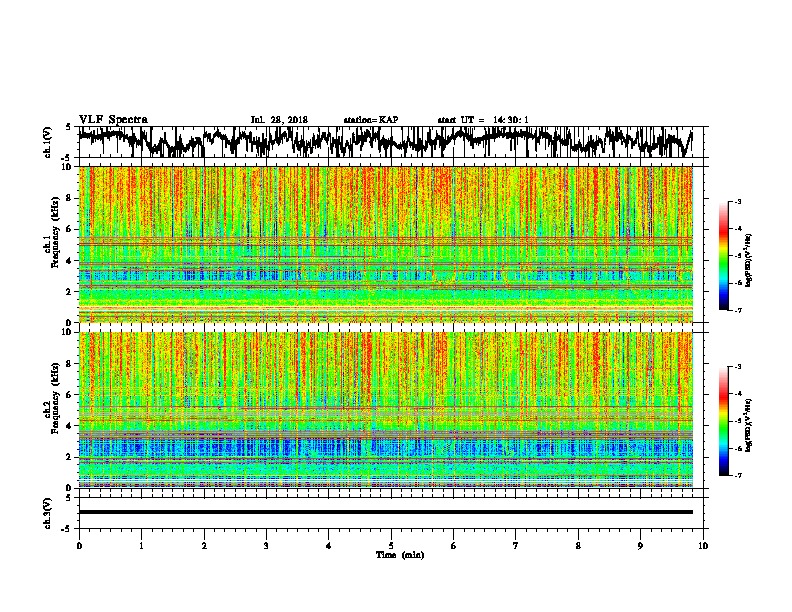Click the "-3" tick on ch.1 colorbar
The height and width of the screenshot is (612, 792).
[738, 202]
